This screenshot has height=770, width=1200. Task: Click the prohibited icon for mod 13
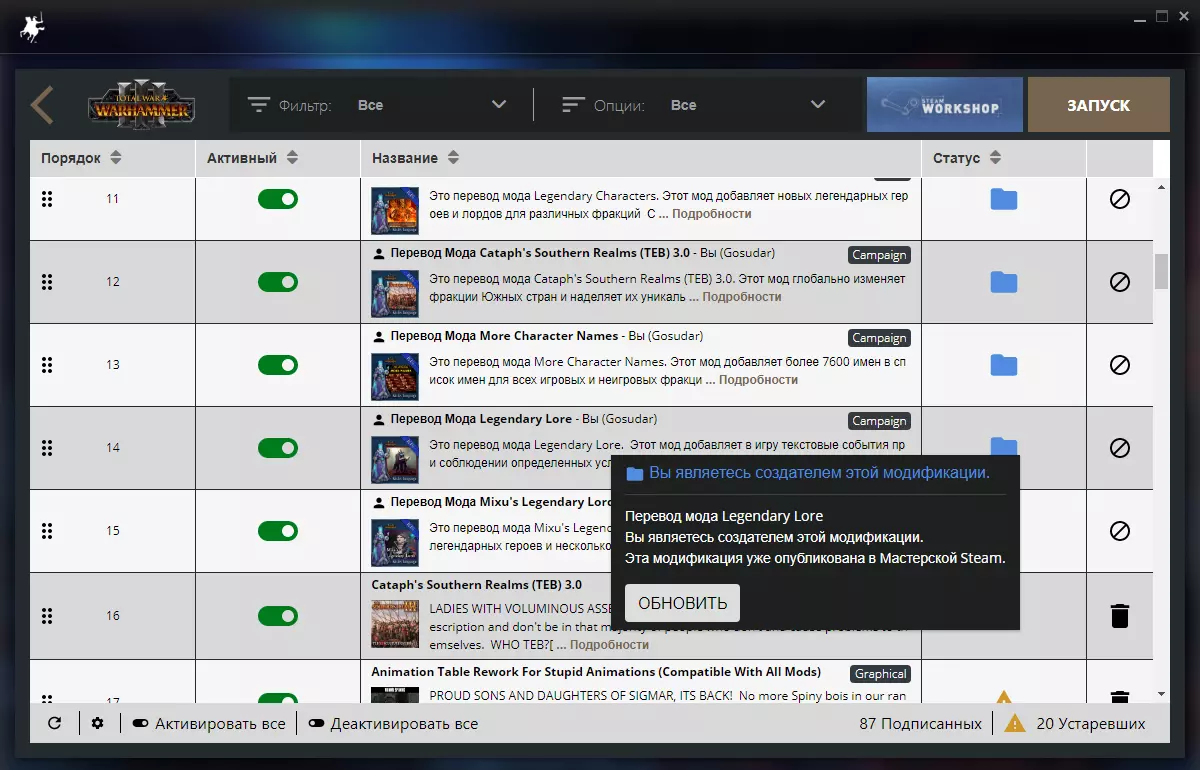click(x=1119, y=365)
